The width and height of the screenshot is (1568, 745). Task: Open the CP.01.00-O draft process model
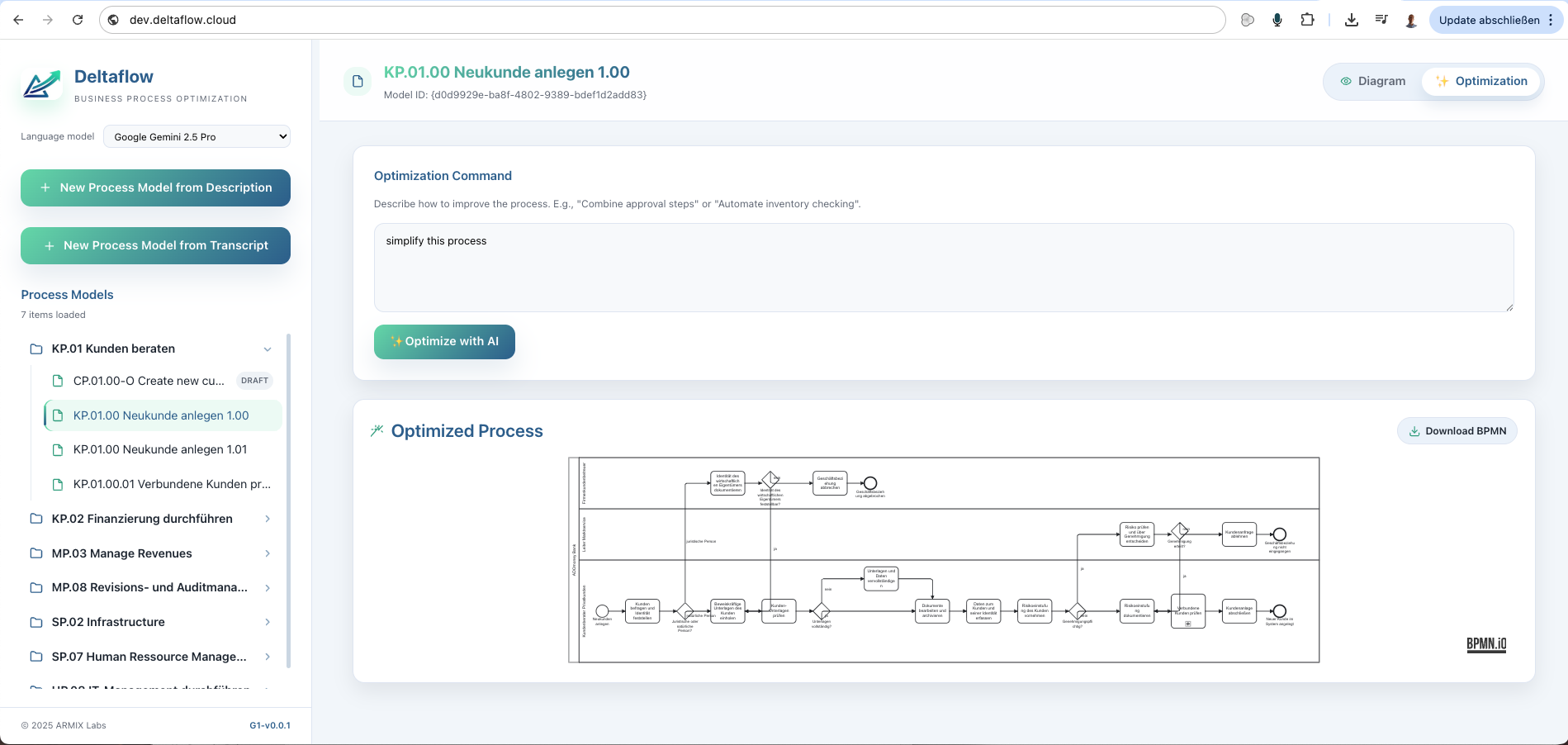(x=149, y=381)
